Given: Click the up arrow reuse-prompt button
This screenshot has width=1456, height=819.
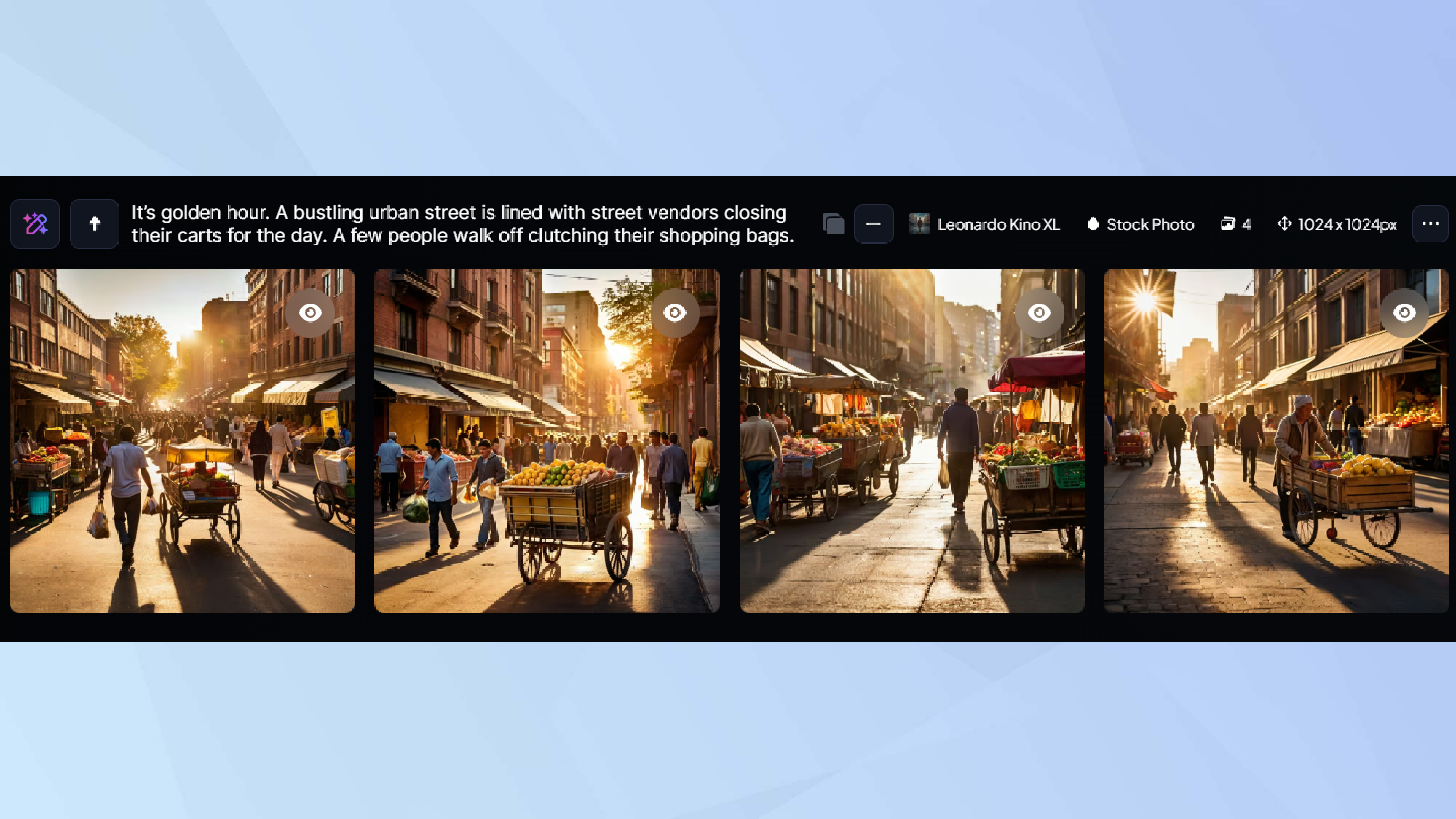Looking at the screenshot, I should pyautogui.click(x=95, y=223).
